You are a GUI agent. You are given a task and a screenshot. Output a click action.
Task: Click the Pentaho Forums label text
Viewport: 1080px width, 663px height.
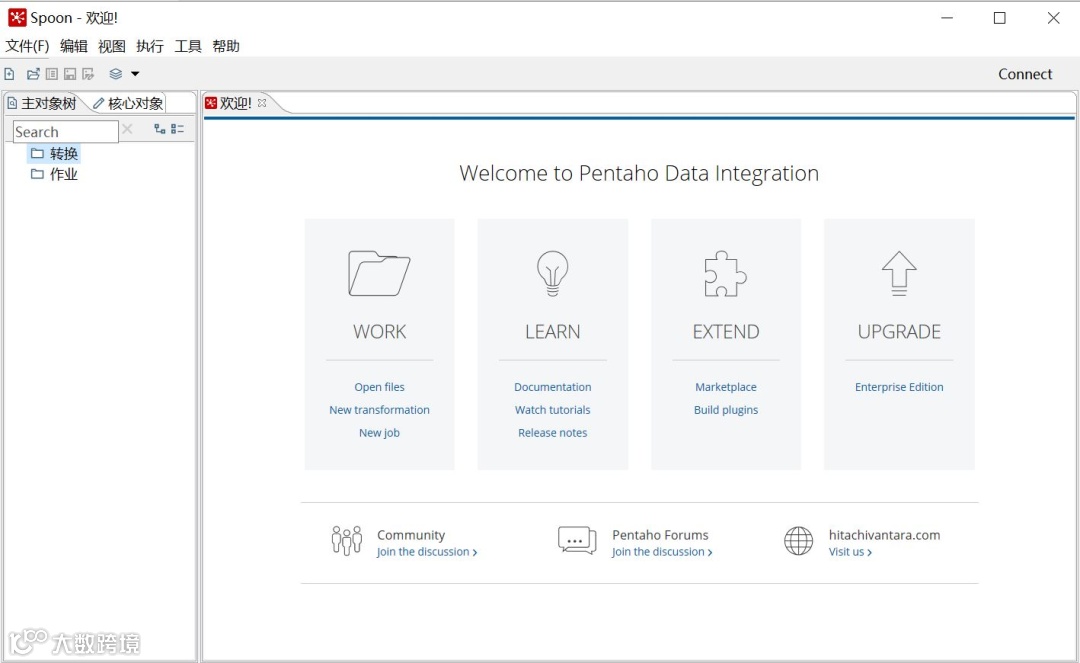[x=660, y=535]
